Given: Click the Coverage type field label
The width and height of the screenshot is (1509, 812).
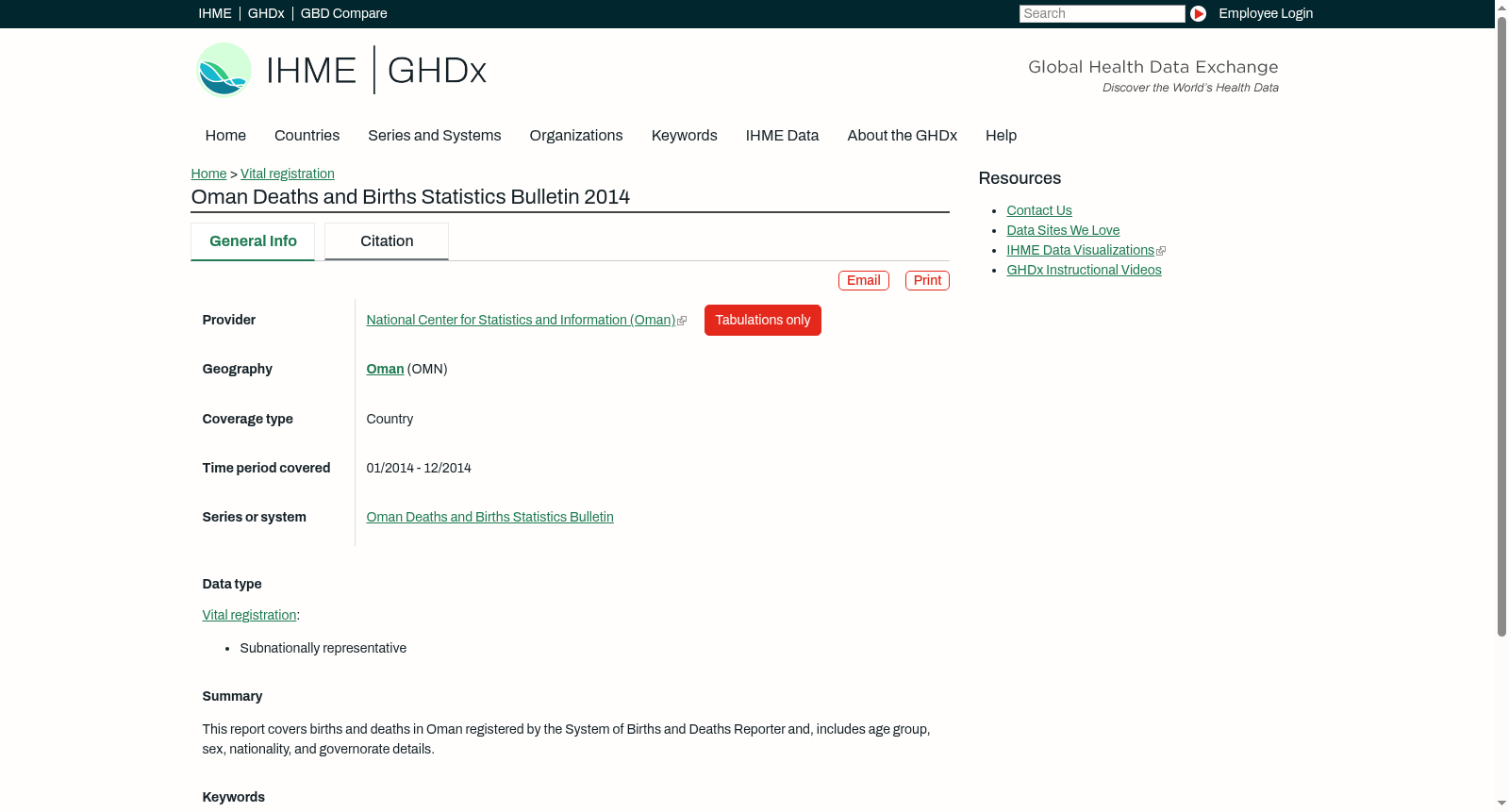Looking at the screenshot, I should [x=248, y=420].
